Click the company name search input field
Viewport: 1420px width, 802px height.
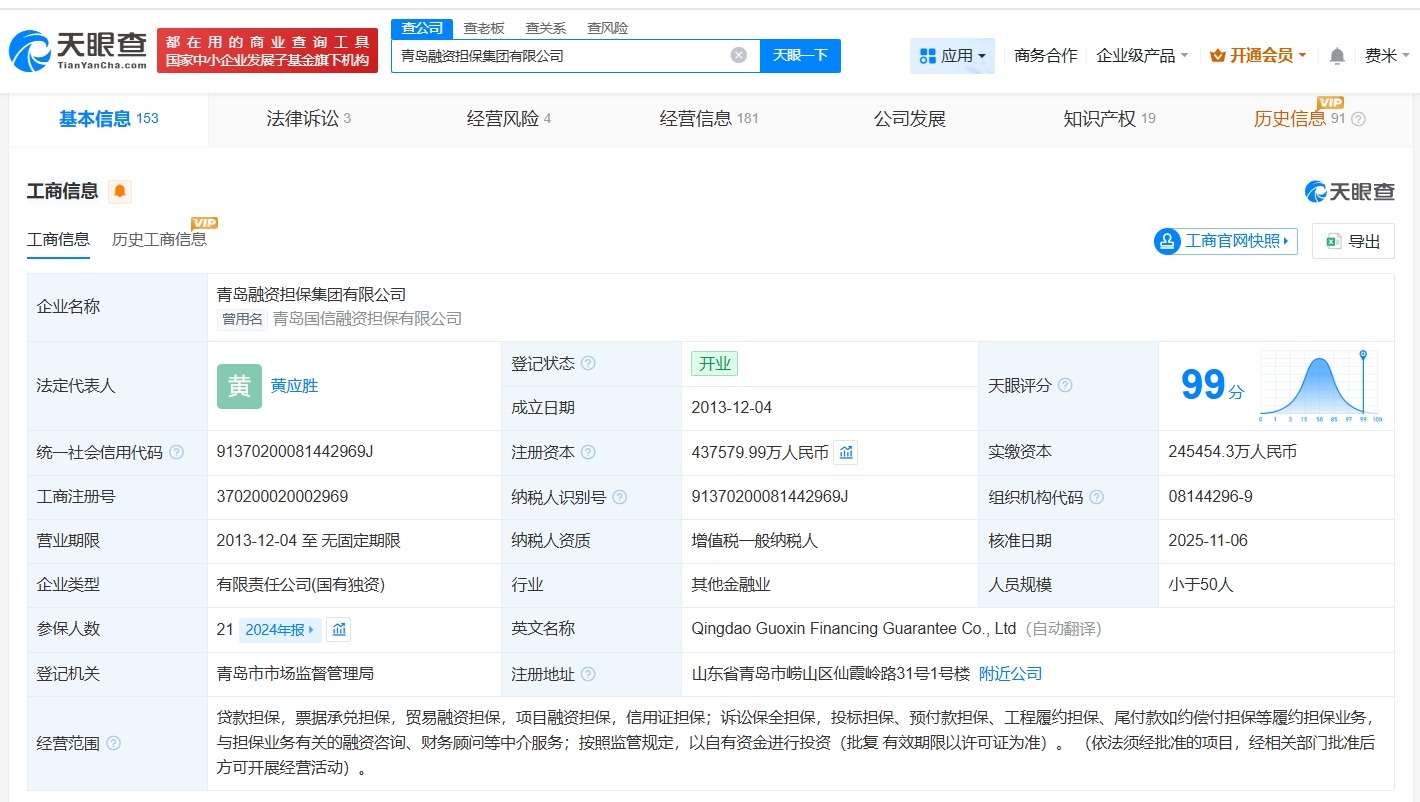tap(560, 56)
